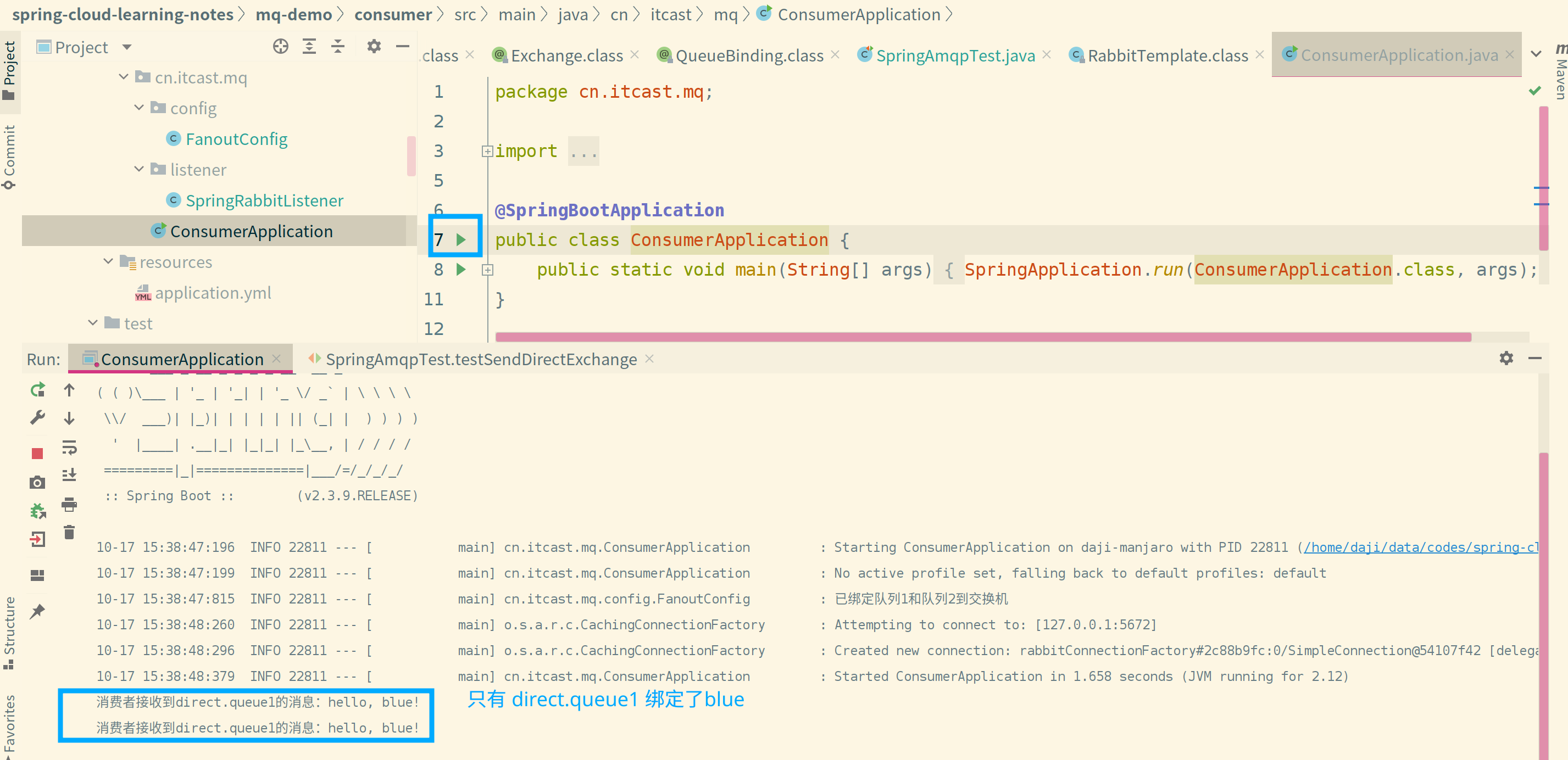Open SpringAmqpTest.testSendDirectExchange run tab
Viewport: 1568px width, 760px height.
pyautogui.click(x=480, y=359)
